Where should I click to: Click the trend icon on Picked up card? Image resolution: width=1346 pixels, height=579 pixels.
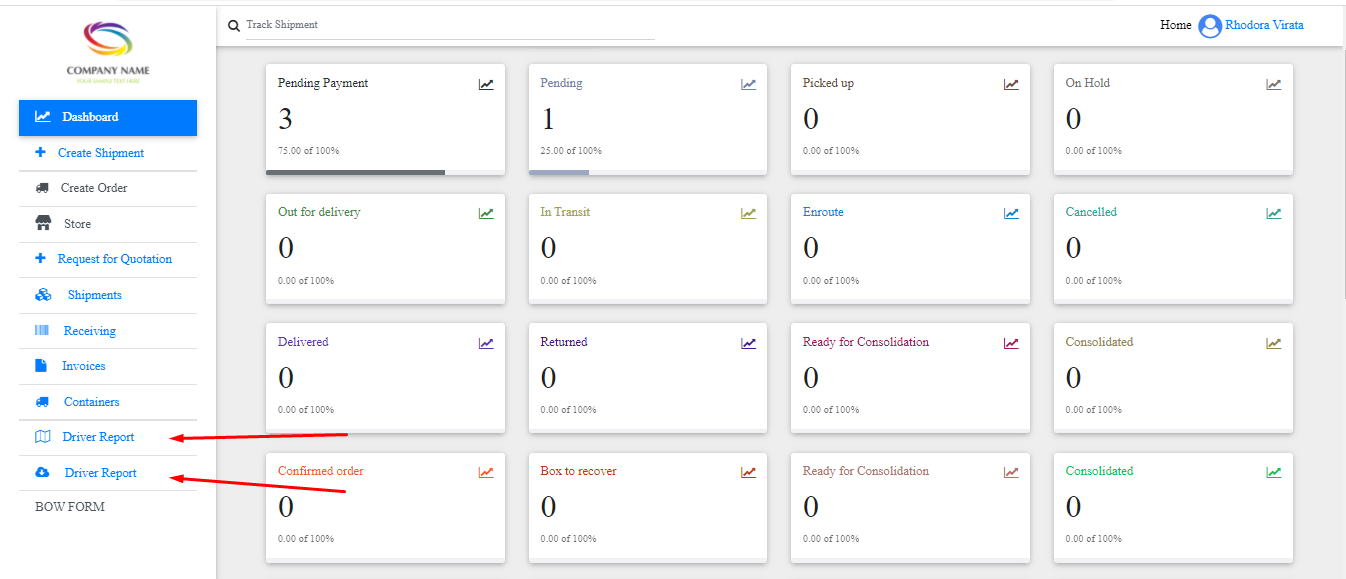point(1011,84)
